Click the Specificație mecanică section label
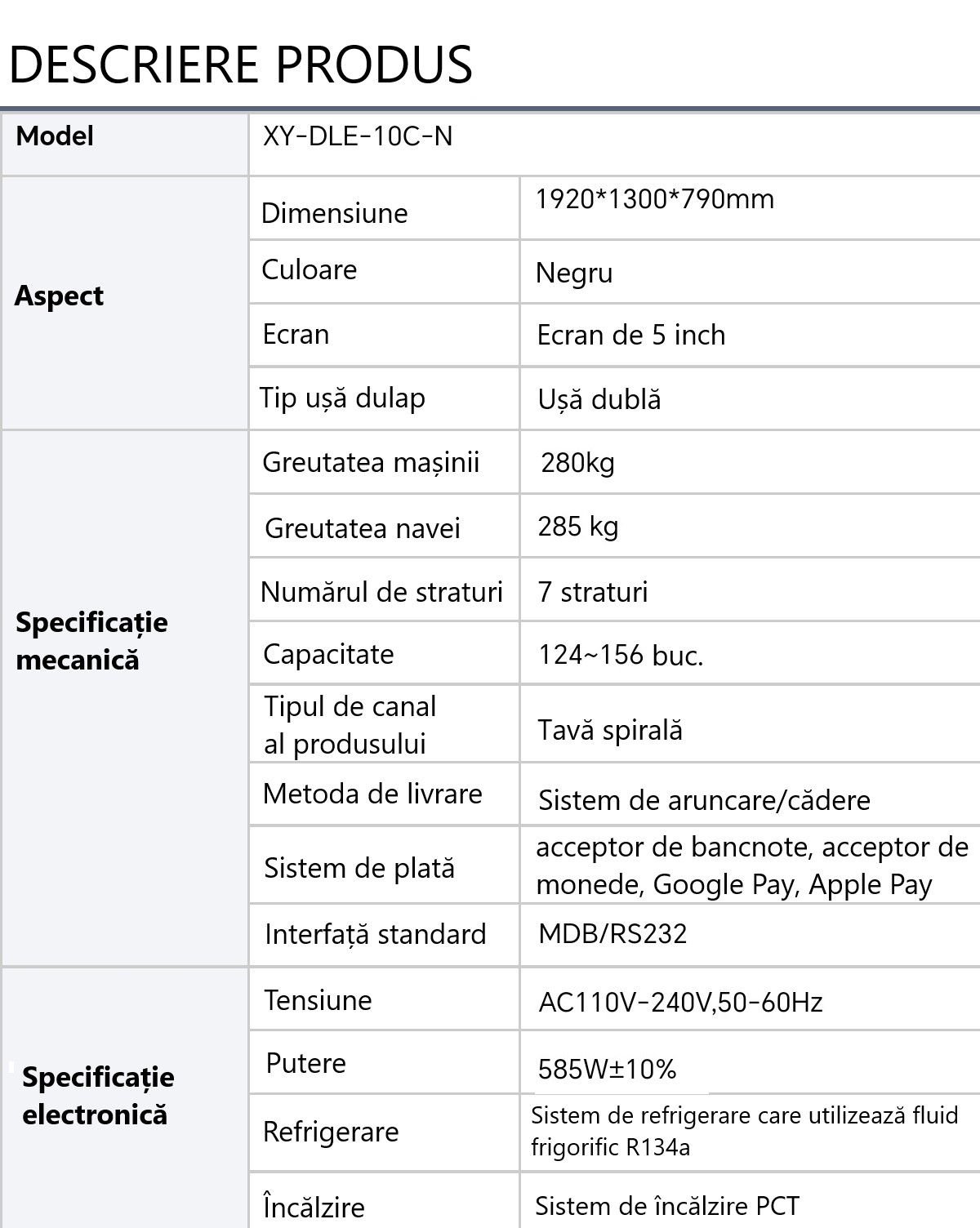980x1228 pixels. (x=91, y=641)
